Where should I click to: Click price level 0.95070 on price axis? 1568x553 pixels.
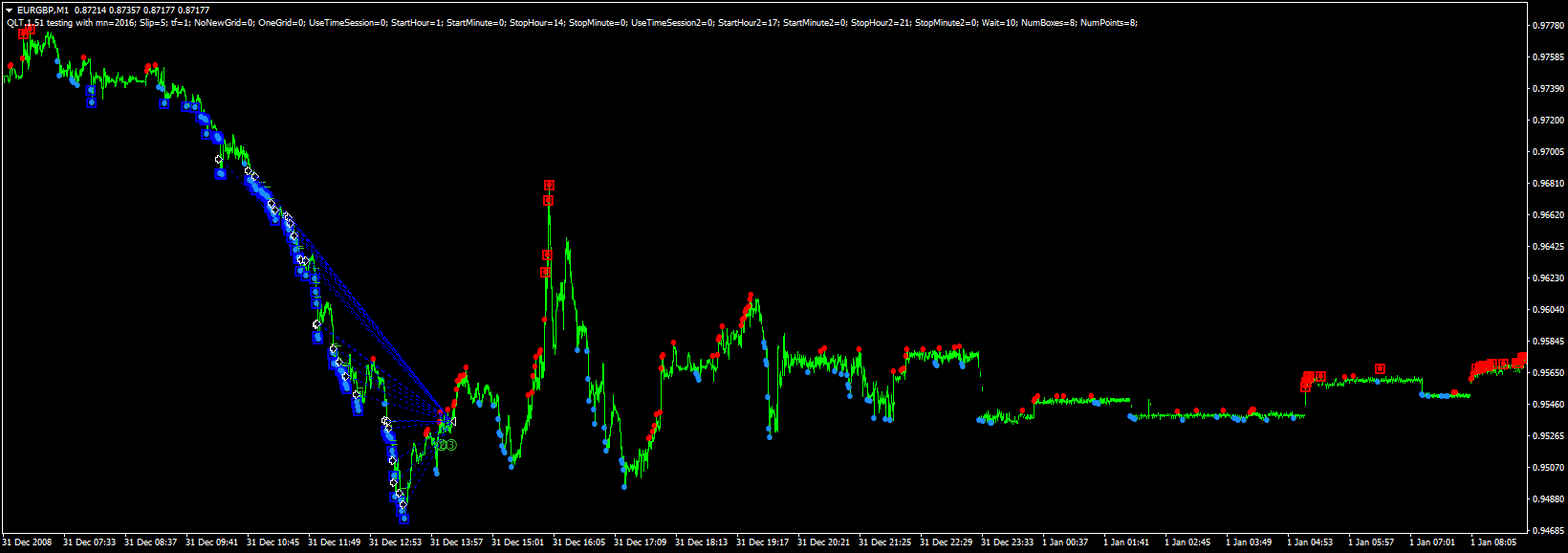[1548, 468]
